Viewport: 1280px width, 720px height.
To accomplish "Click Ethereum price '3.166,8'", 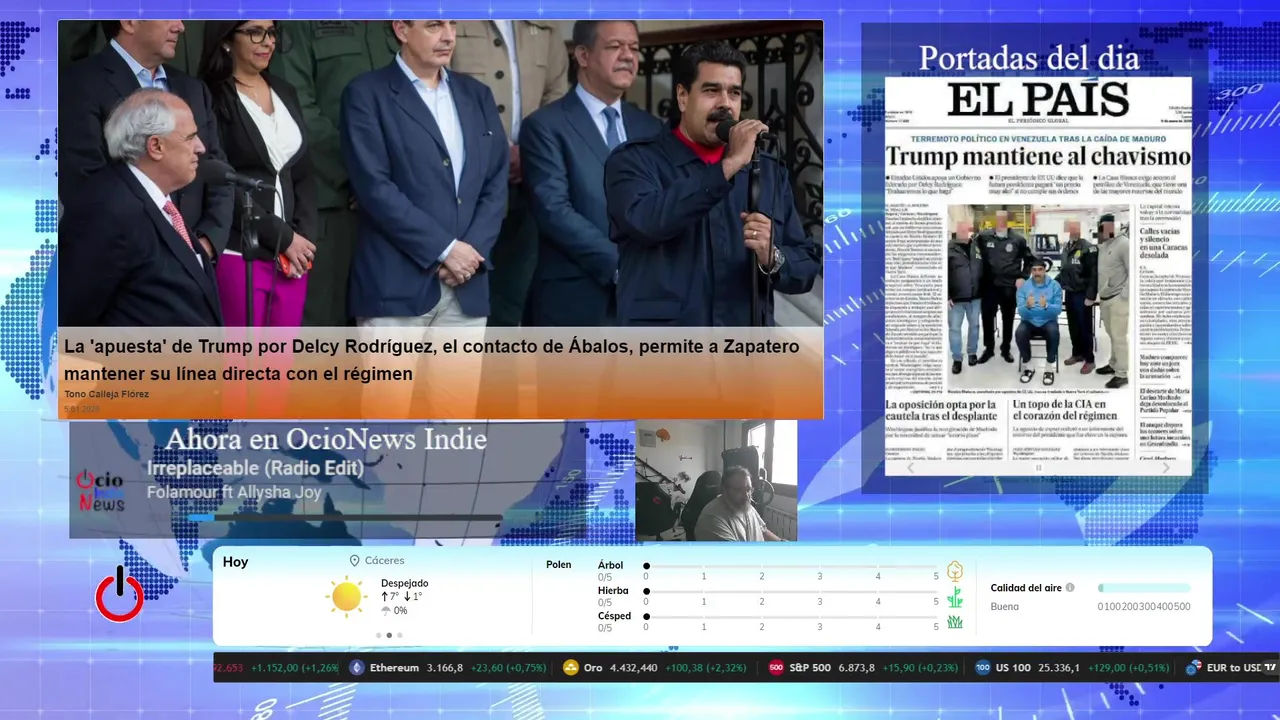I will (x=445, y=668).
